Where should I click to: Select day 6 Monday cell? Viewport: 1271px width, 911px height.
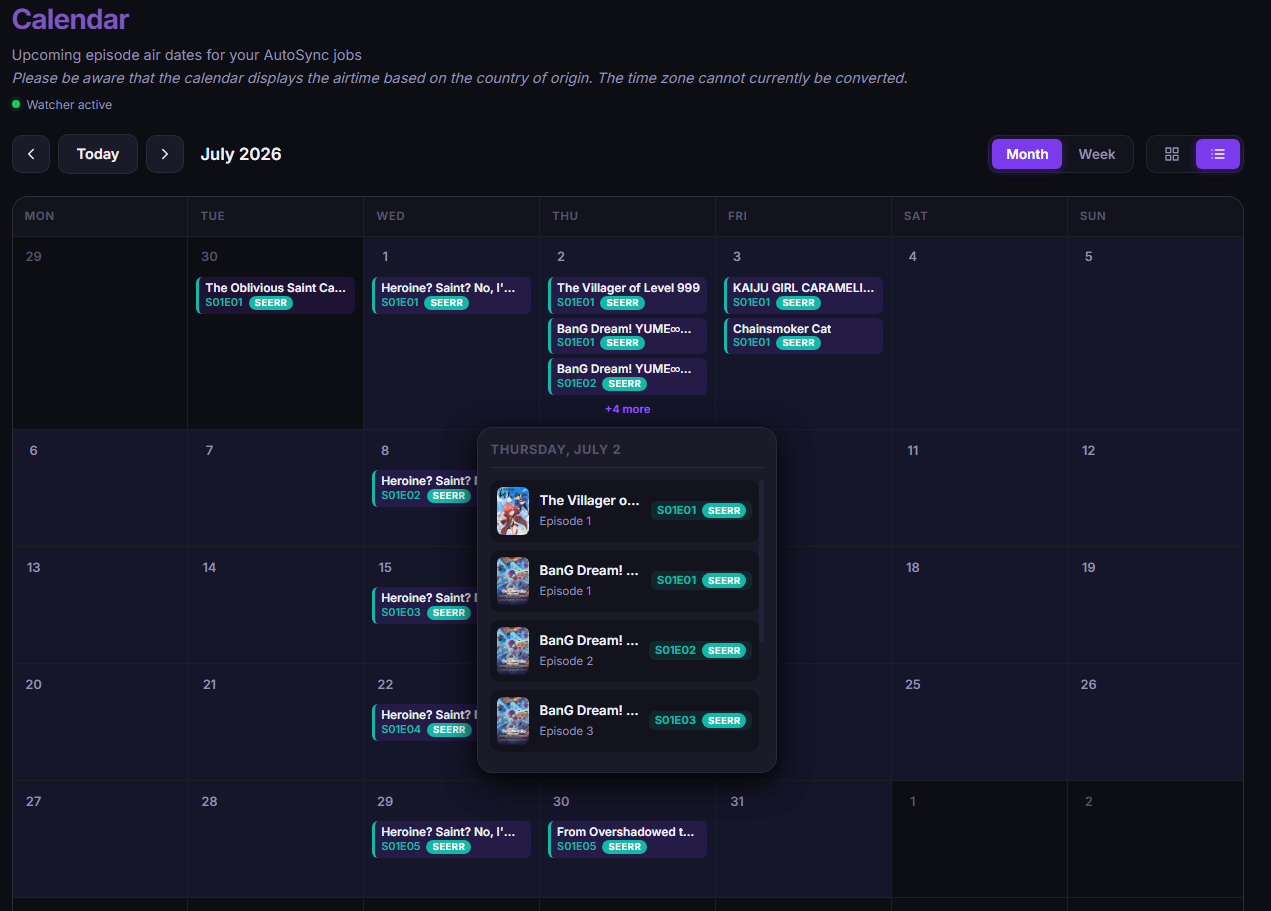[100, 488]
